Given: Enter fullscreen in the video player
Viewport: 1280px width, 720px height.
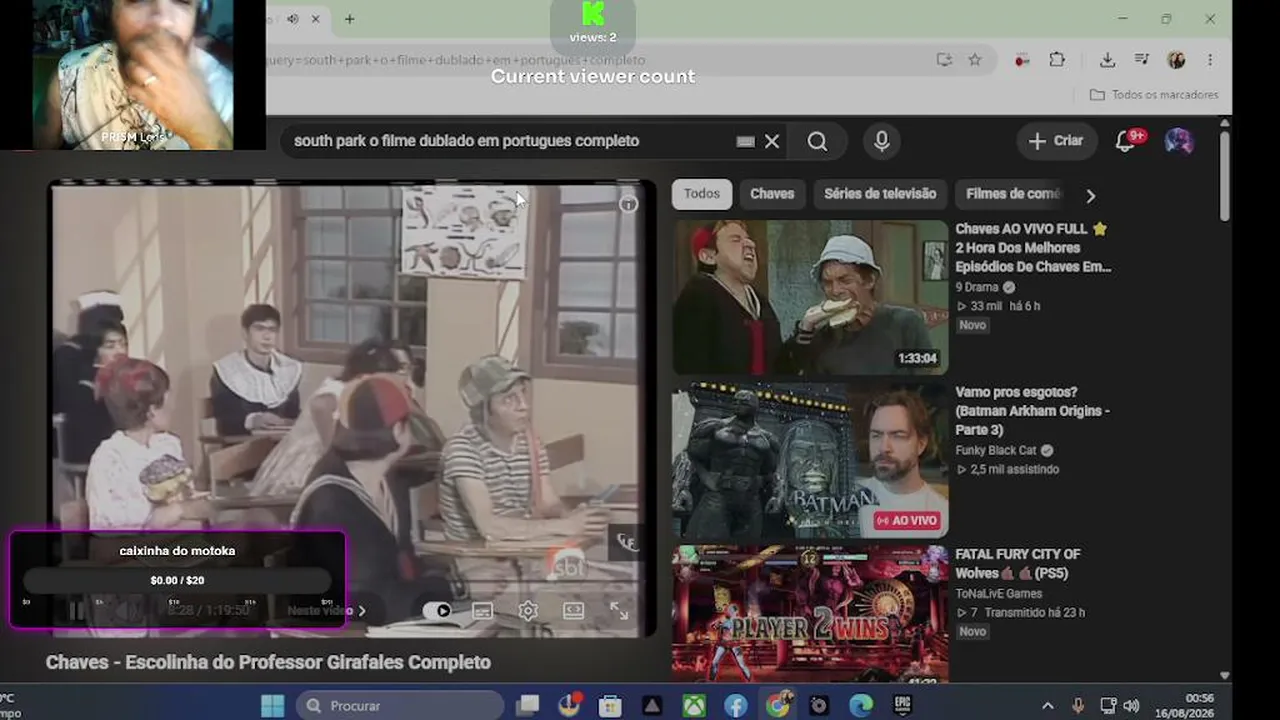Looking at the screenshot, I should point(619,610).
